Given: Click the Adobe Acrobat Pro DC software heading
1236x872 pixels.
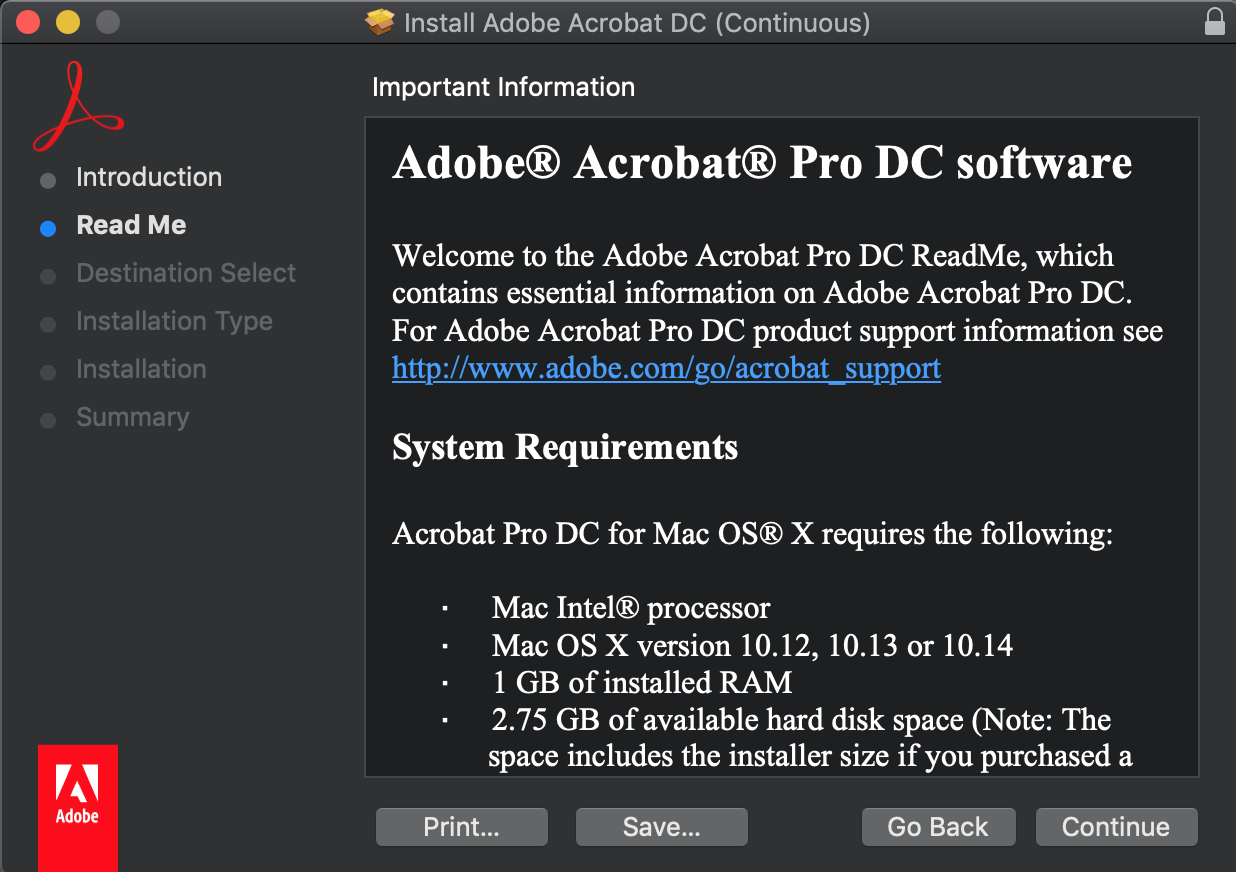Looking at the screenshot, I should pyautogui.click(x=762, y=163).
